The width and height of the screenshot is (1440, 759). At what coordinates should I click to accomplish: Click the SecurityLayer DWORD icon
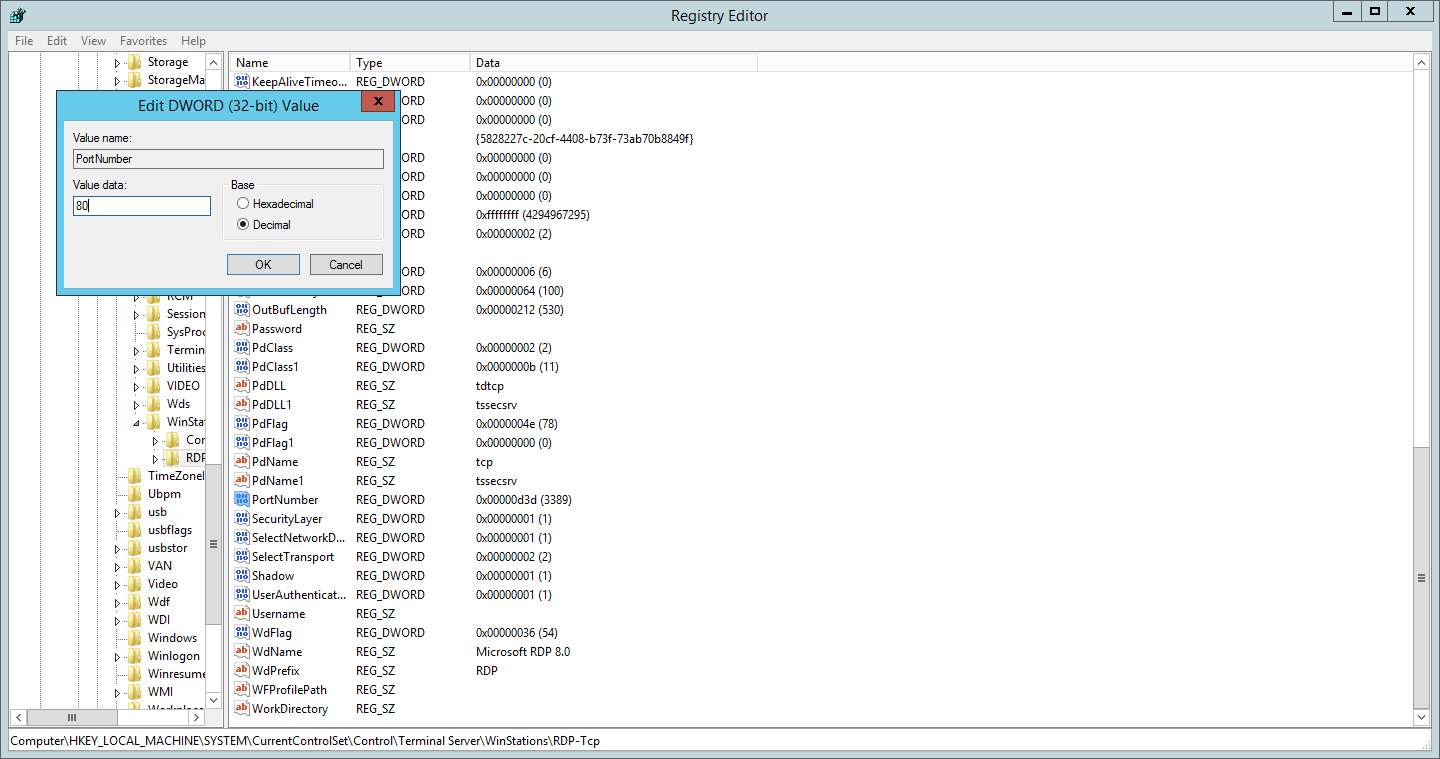click(241, 519)
